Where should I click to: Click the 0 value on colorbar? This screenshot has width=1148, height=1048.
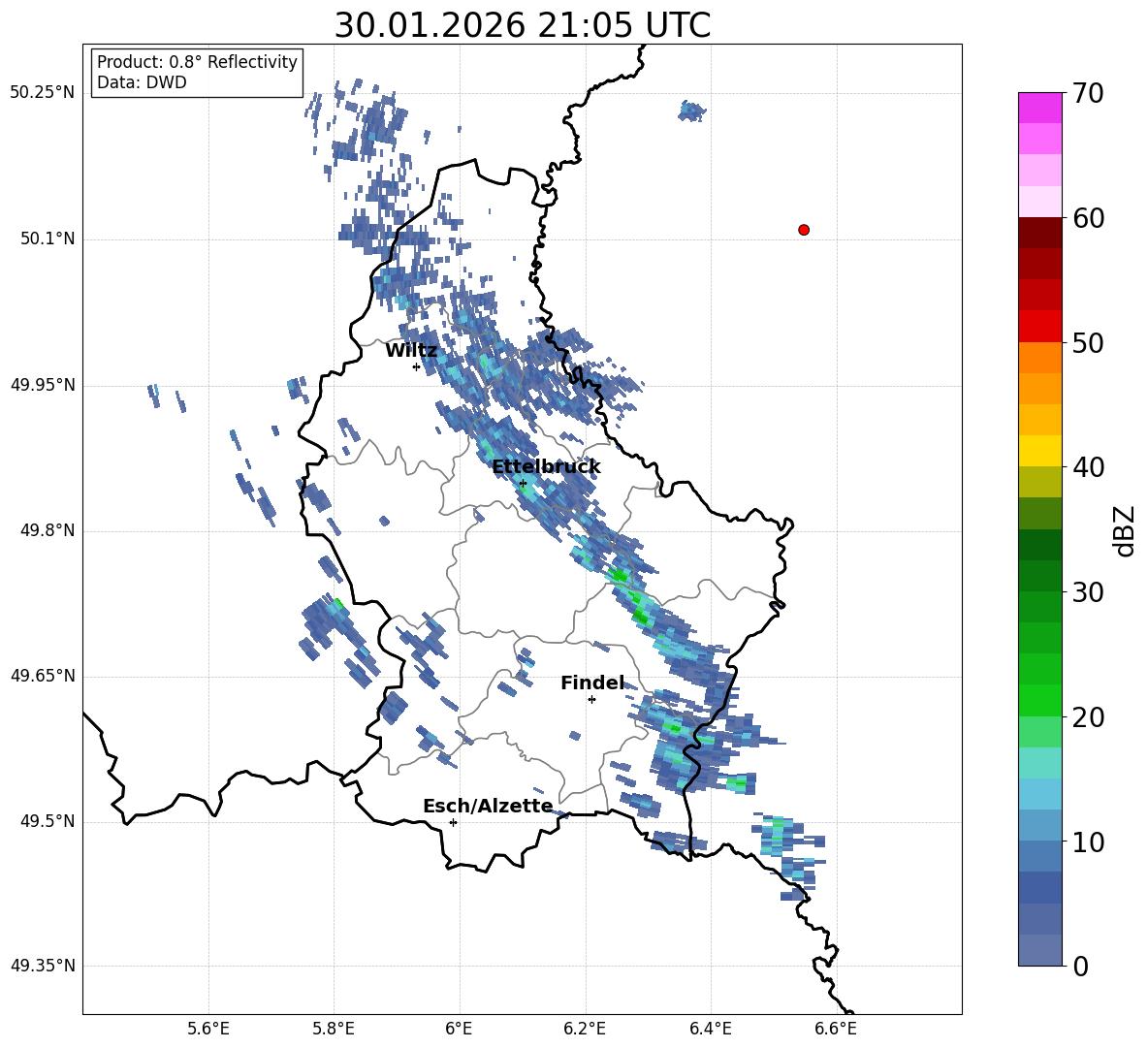(x=1080, y=967)
